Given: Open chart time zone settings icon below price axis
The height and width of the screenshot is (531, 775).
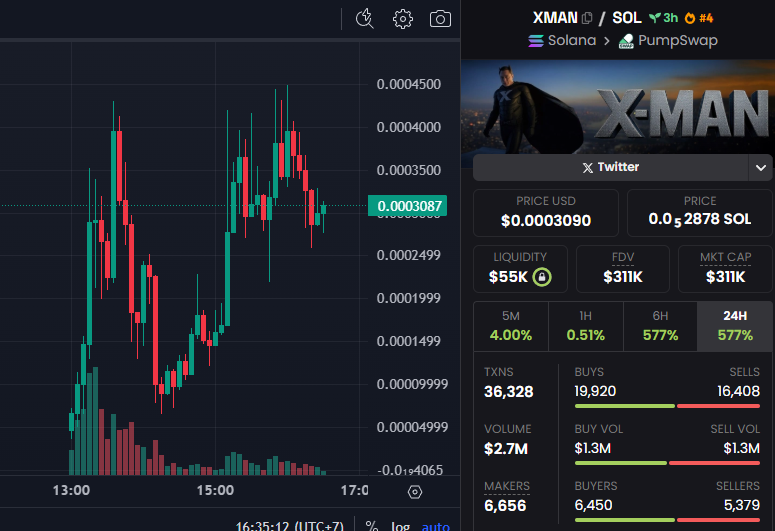Looking at the screenshot, I should [x=415, y=492].
